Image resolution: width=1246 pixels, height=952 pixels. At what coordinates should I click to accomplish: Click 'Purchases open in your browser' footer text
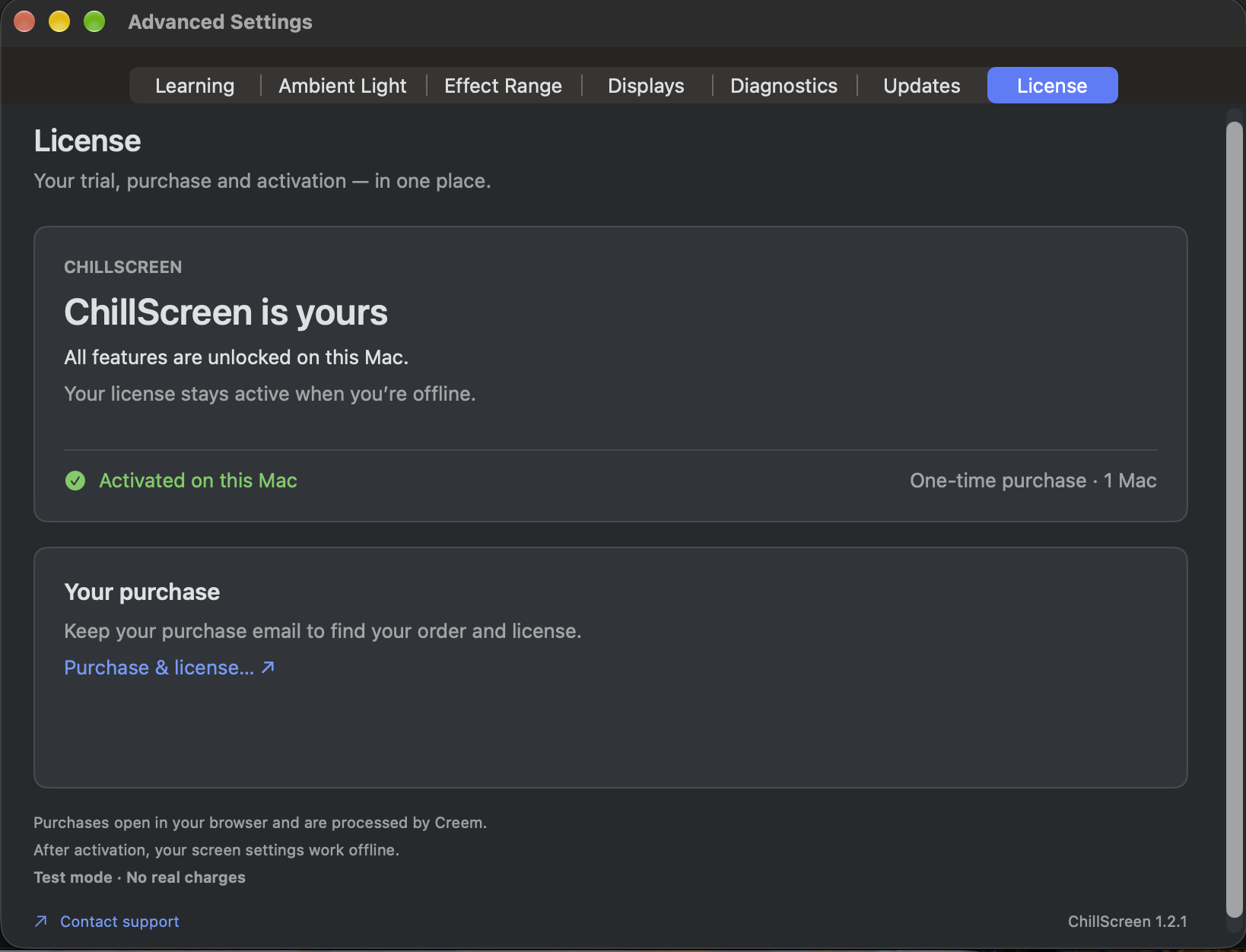click(260, 823)
